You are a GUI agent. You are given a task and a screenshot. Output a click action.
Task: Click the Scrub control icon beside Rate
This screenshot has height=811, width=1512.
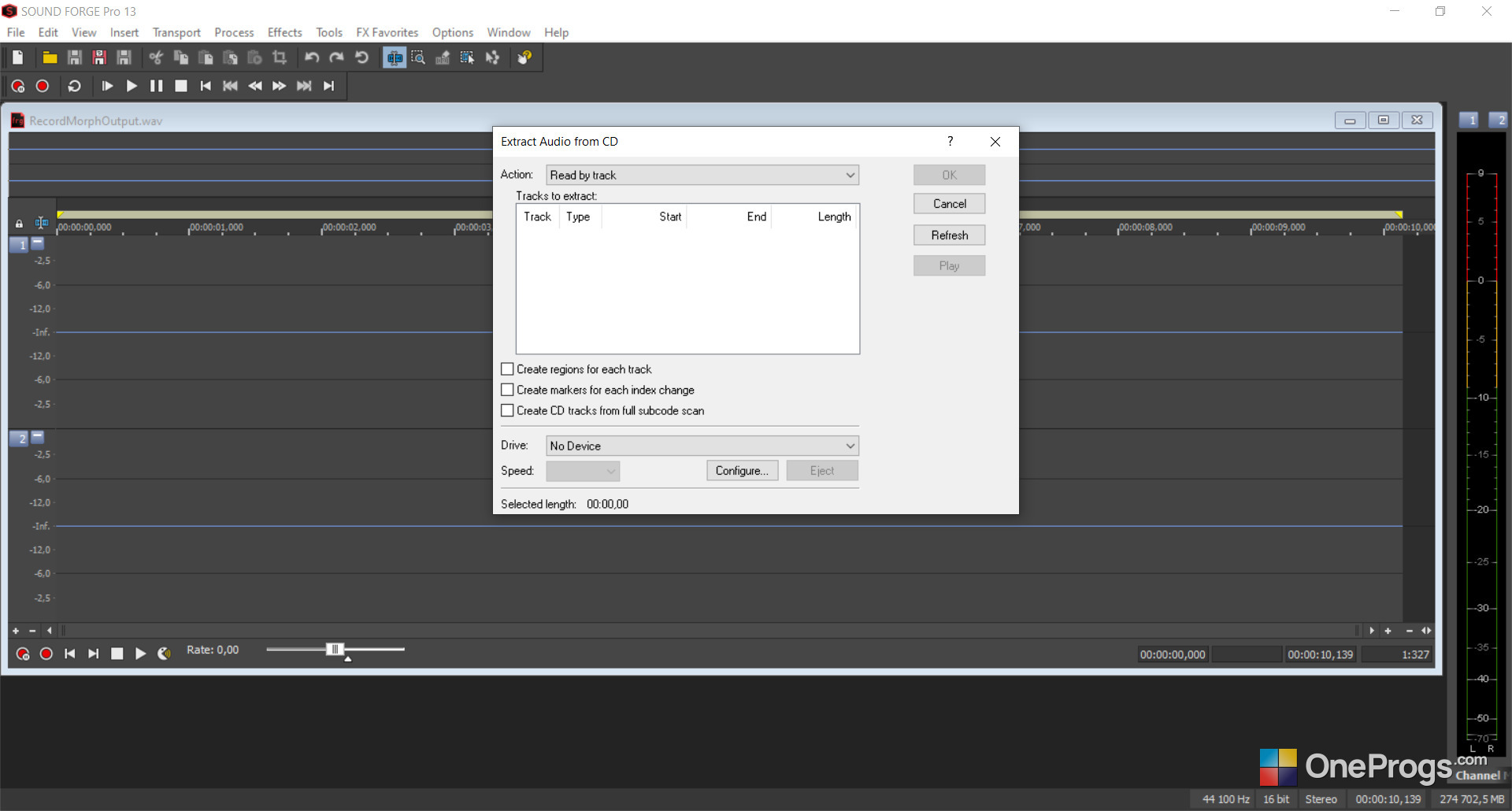pyautogui.click(x=164, y=654)
